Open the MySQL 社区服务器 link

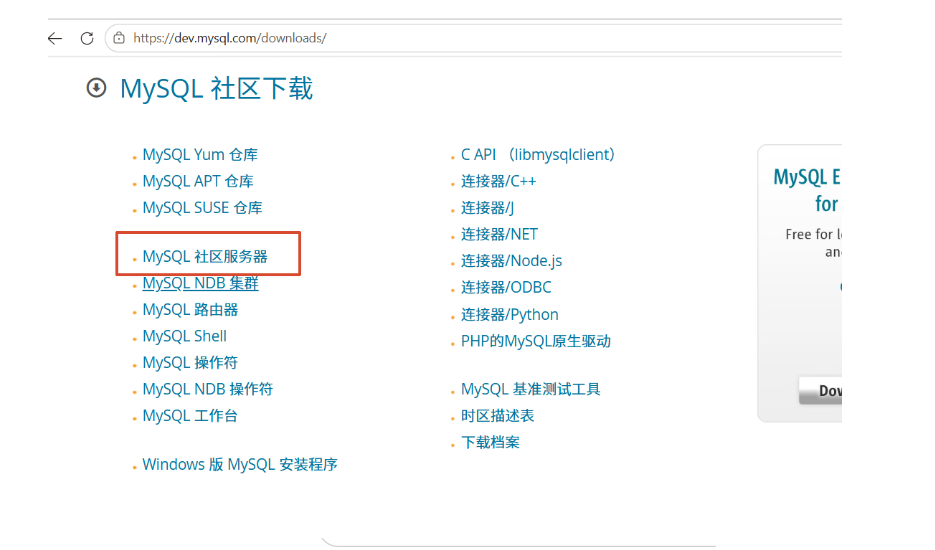(x=205, y=257)
